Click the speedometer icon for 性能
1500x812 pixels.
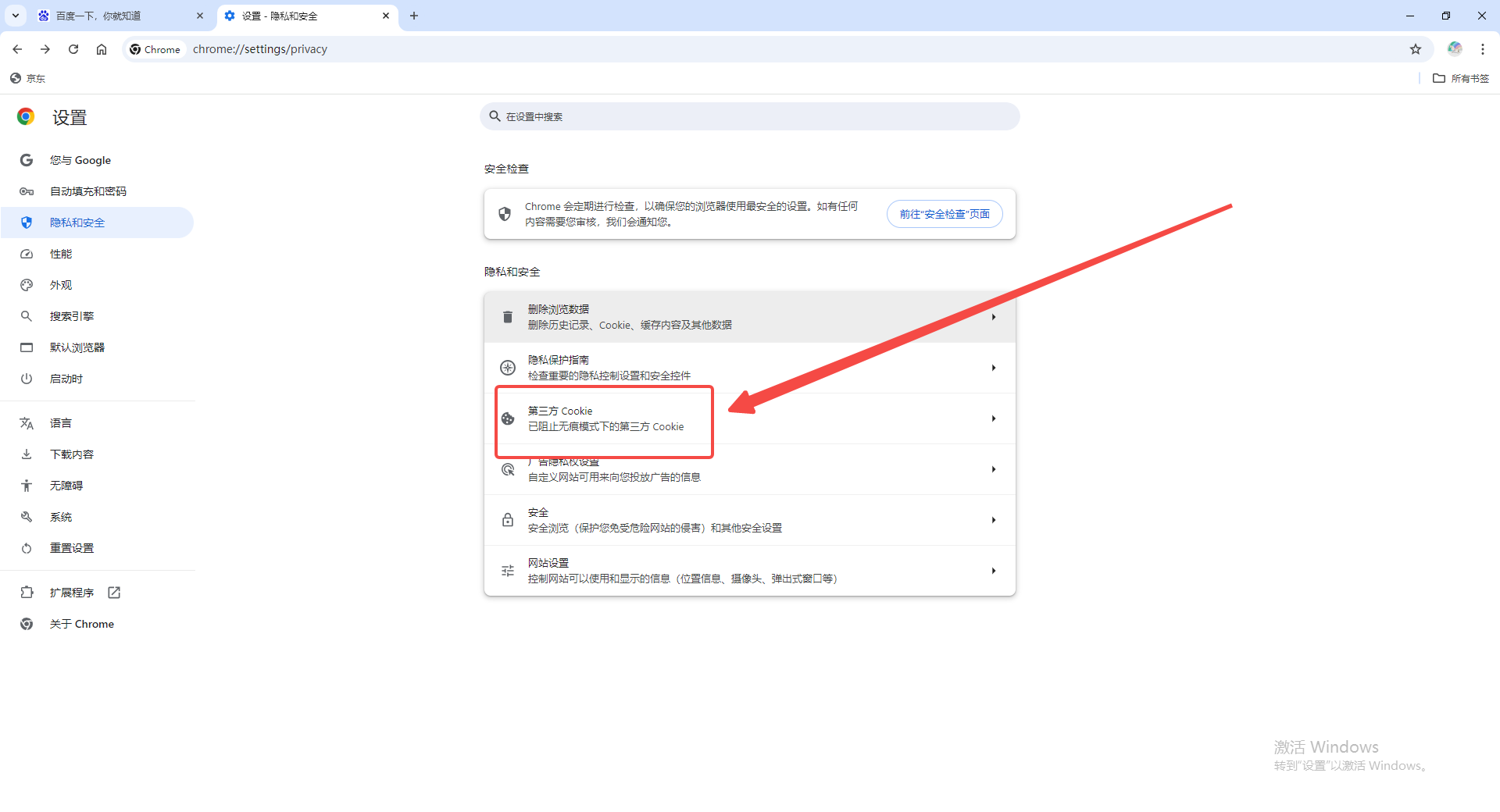[27, 254]
